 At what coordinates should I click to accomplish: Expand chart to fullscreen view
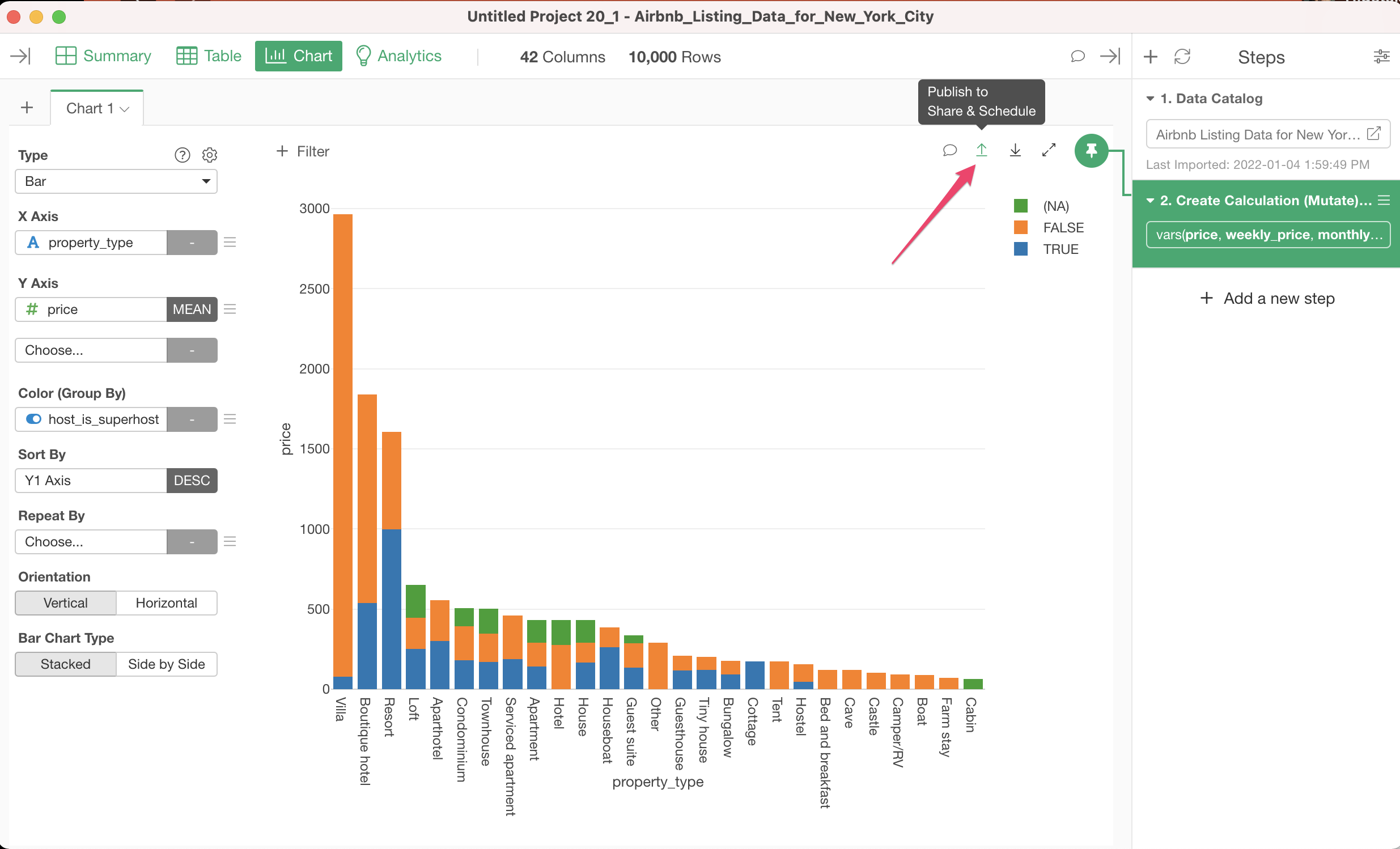[x=1048, y=150]
